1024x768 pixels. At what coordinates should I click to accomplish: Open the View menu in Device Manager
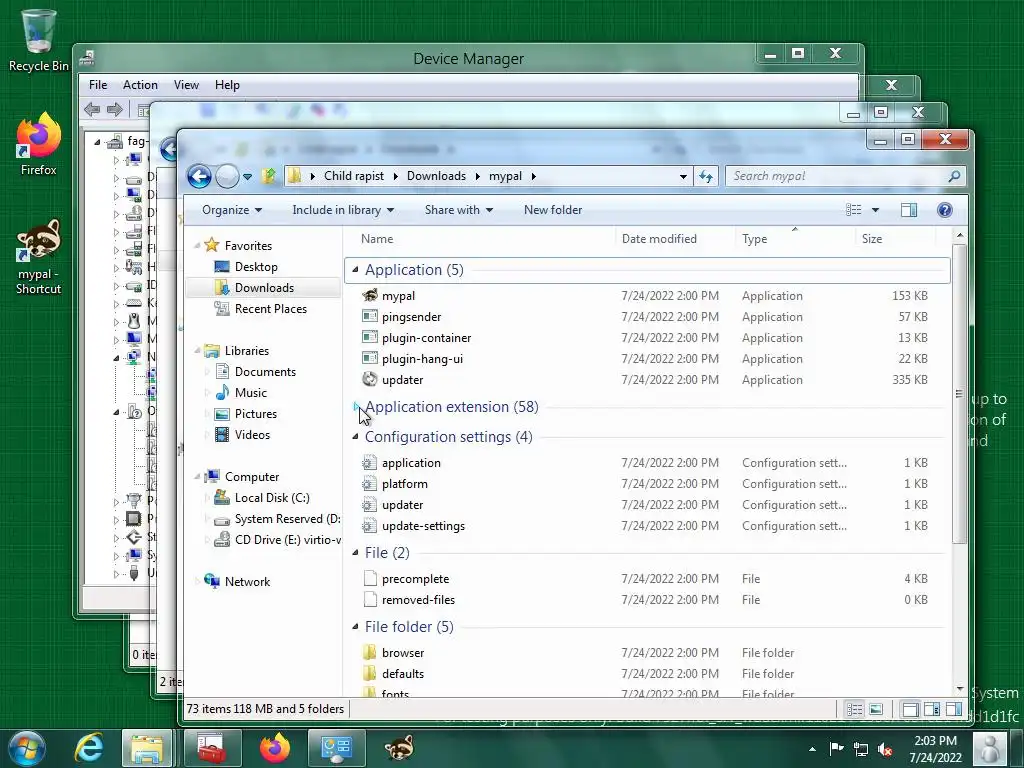(x=186, y=85)
